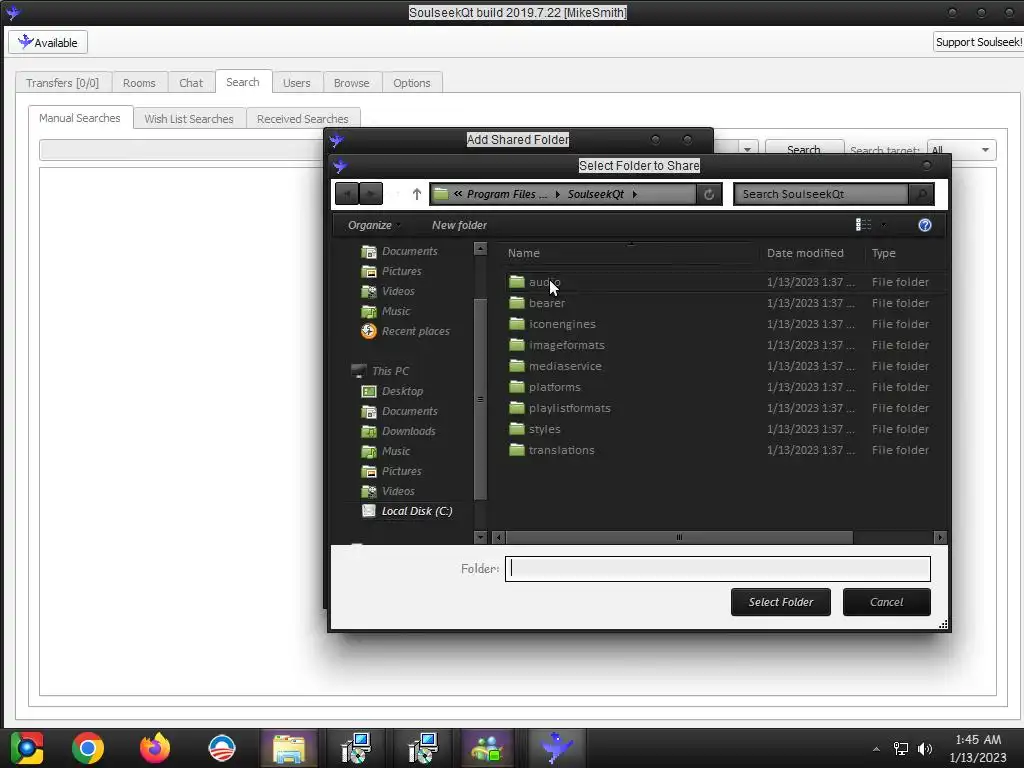The image size is (1024, 768).
Task: Click the Back navigation arrow in dialog
Action: point(347,194)
